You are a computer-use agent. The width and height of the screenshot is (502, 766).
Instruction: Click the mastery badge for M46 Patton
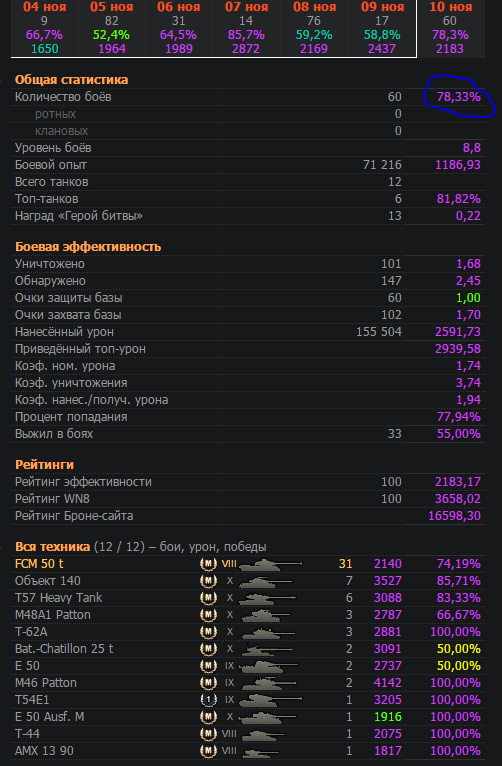[x=208, y=683]
